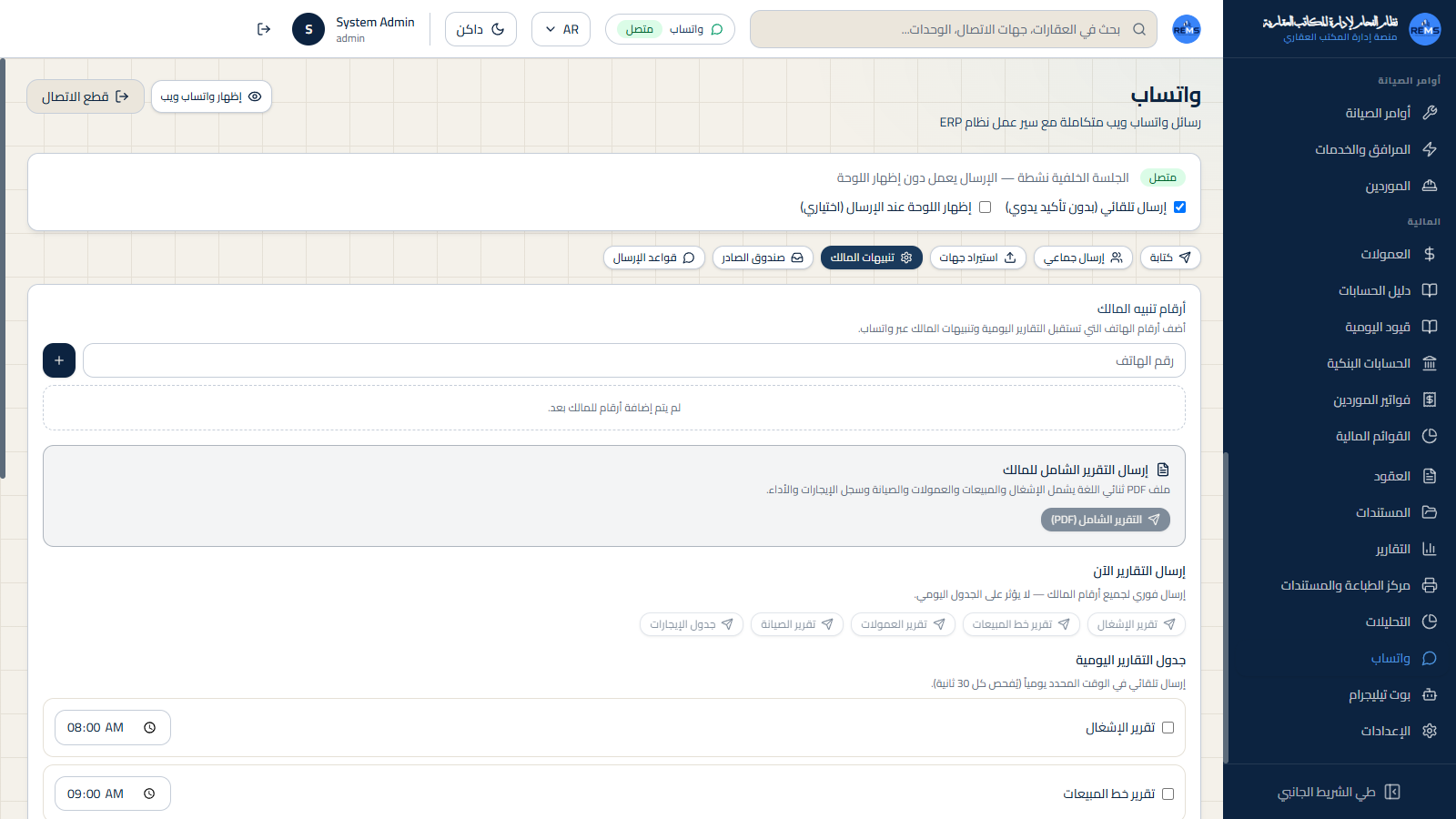Click التحليلات chart icon
The height and width of the screenshot is (819, 1456).
tap(1430, 622)
